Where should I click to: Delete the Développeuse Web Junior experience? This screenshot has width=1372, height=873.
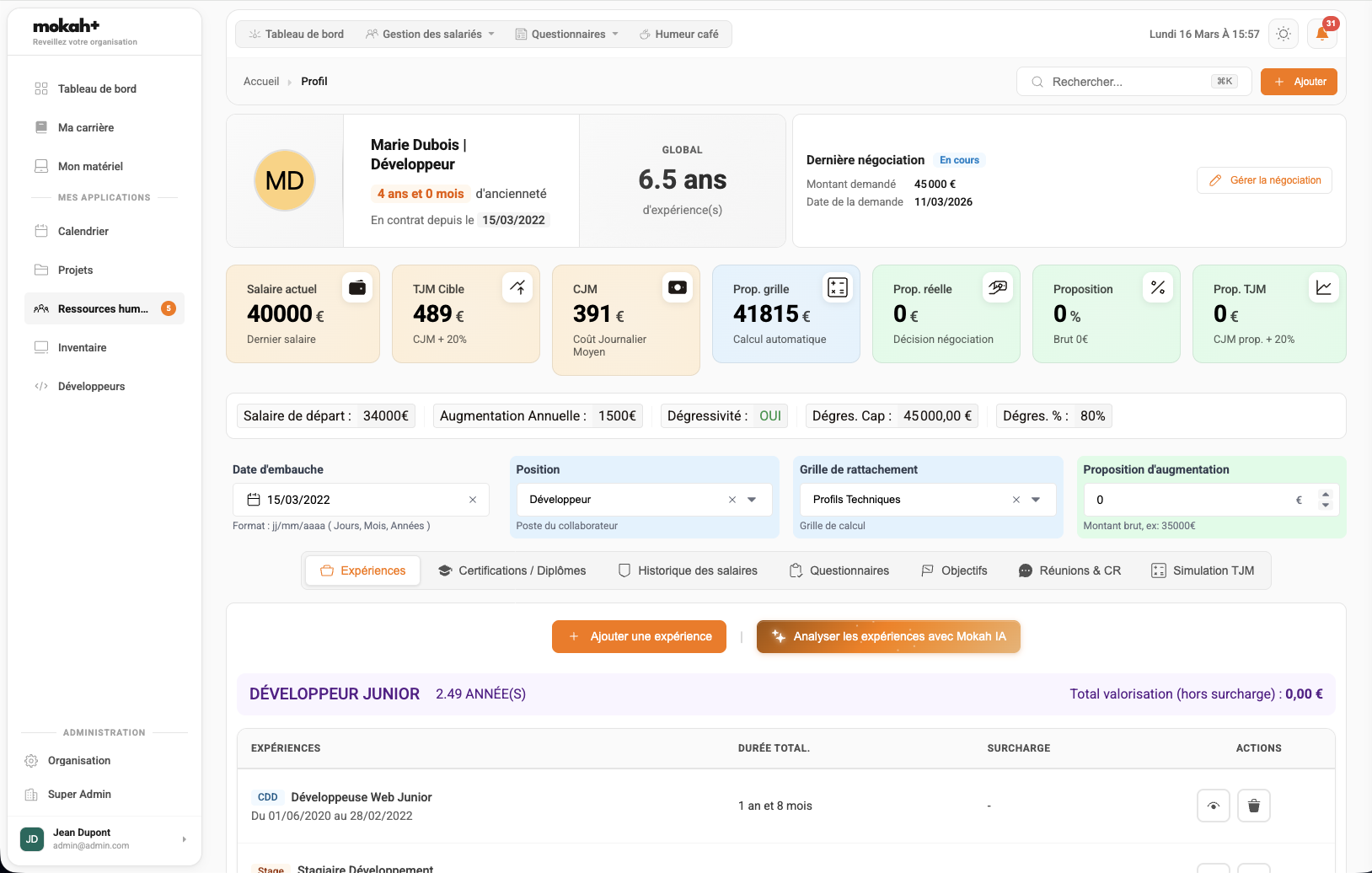[1254, 806]
